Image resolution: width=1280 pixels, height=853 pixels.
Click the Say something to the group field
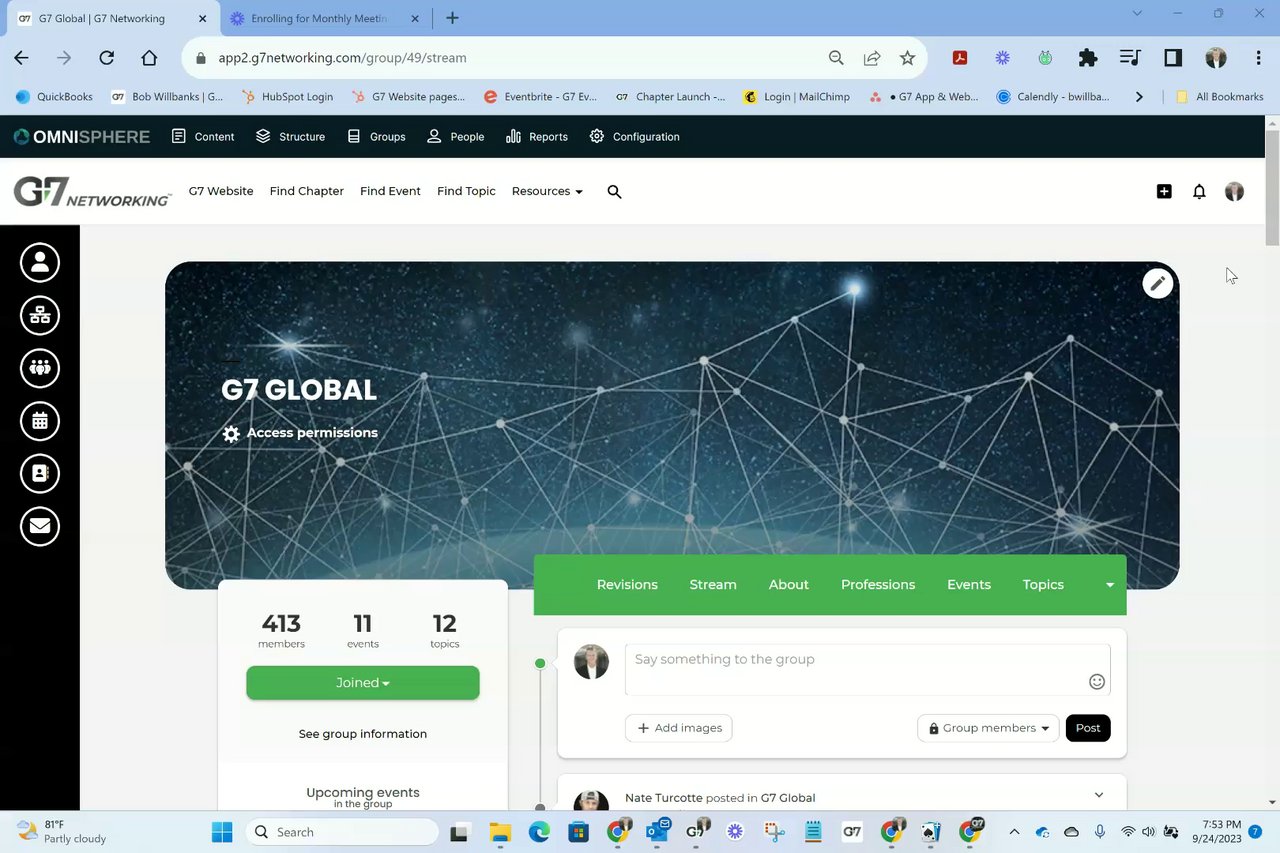[x=868, y=669]
